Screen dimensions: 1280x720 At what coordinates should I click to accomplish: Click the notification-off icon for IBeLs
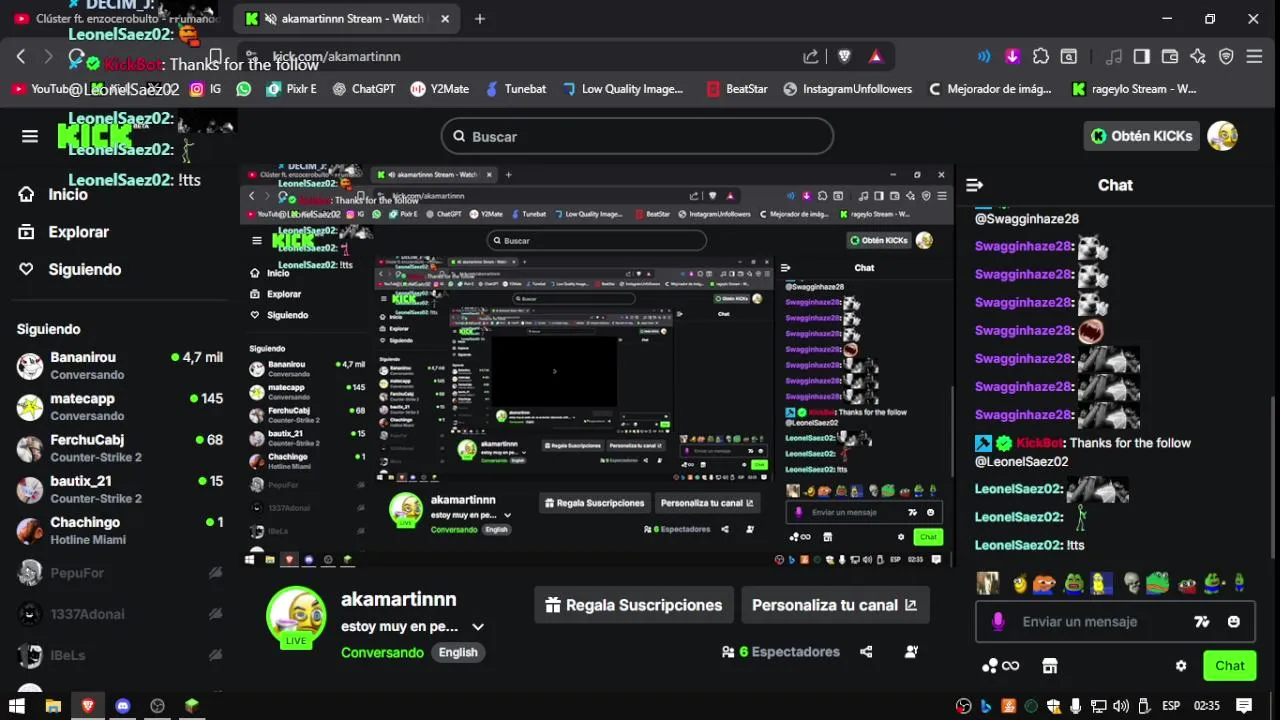[215, 655]
